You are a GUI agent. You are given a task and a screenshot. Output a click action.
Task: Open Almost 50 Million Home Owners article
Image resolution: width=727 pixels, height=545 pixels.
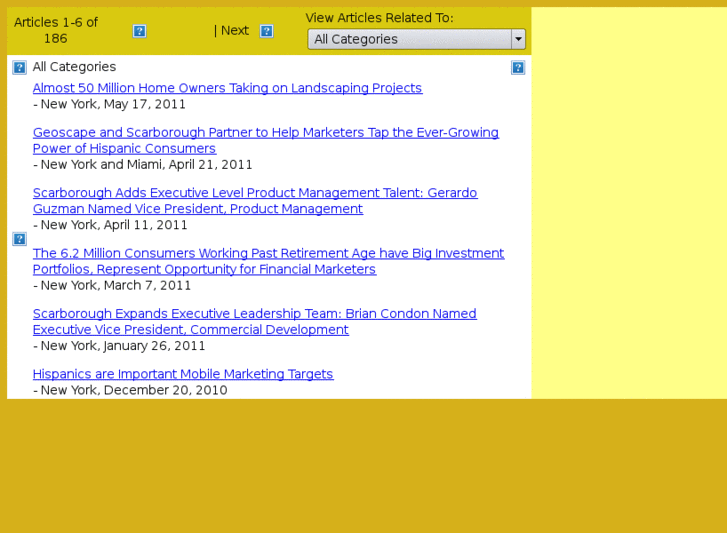click(x=227, y=88)
